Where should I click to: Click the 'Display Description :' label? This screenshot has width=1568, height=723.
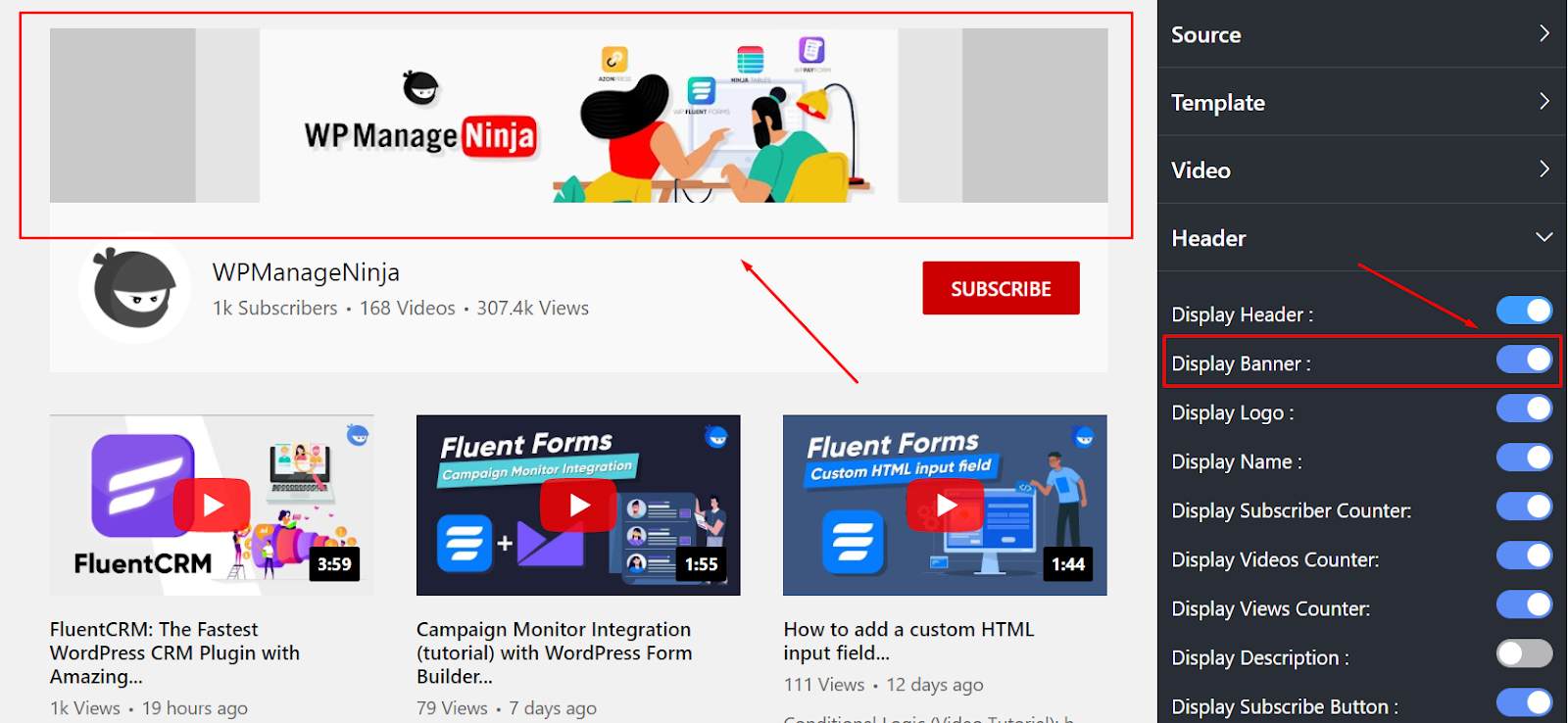(1260, 657)
